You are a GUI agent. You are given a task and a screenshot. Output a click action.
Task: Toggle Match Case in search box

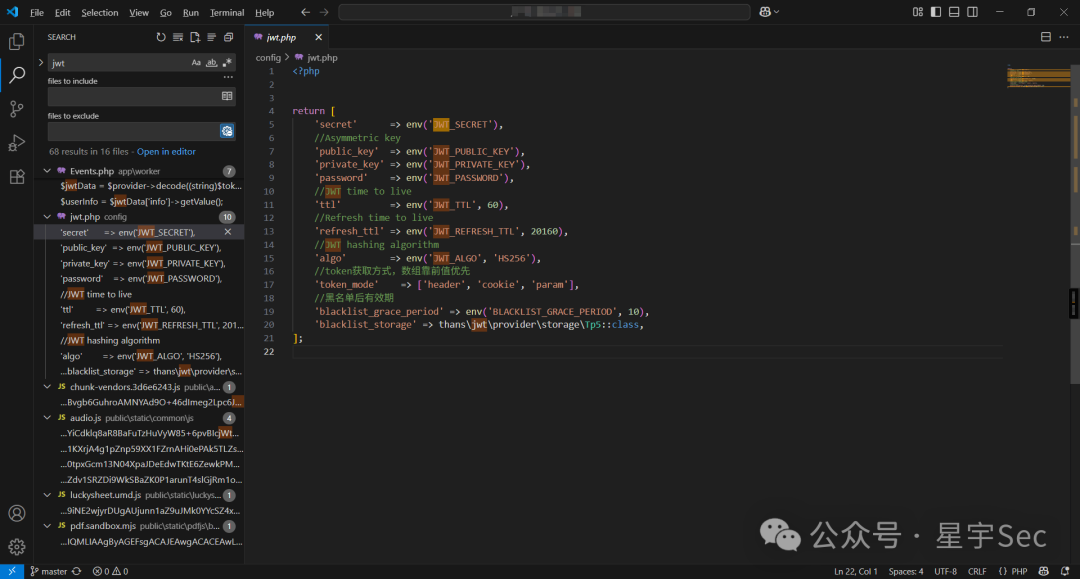click(196, 63)
